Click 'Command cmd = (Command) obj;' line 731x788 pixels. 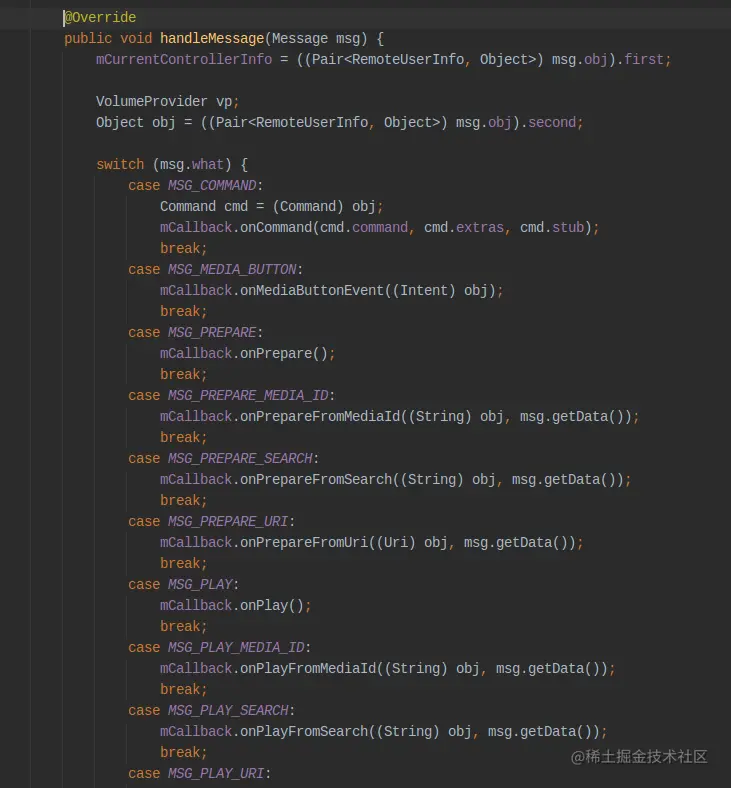pyautogui.click(x=271, y=207)
